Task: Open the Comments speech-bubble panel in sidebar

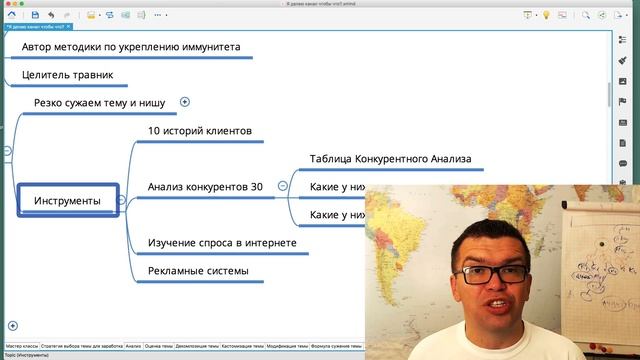Action: coord(622,163)
